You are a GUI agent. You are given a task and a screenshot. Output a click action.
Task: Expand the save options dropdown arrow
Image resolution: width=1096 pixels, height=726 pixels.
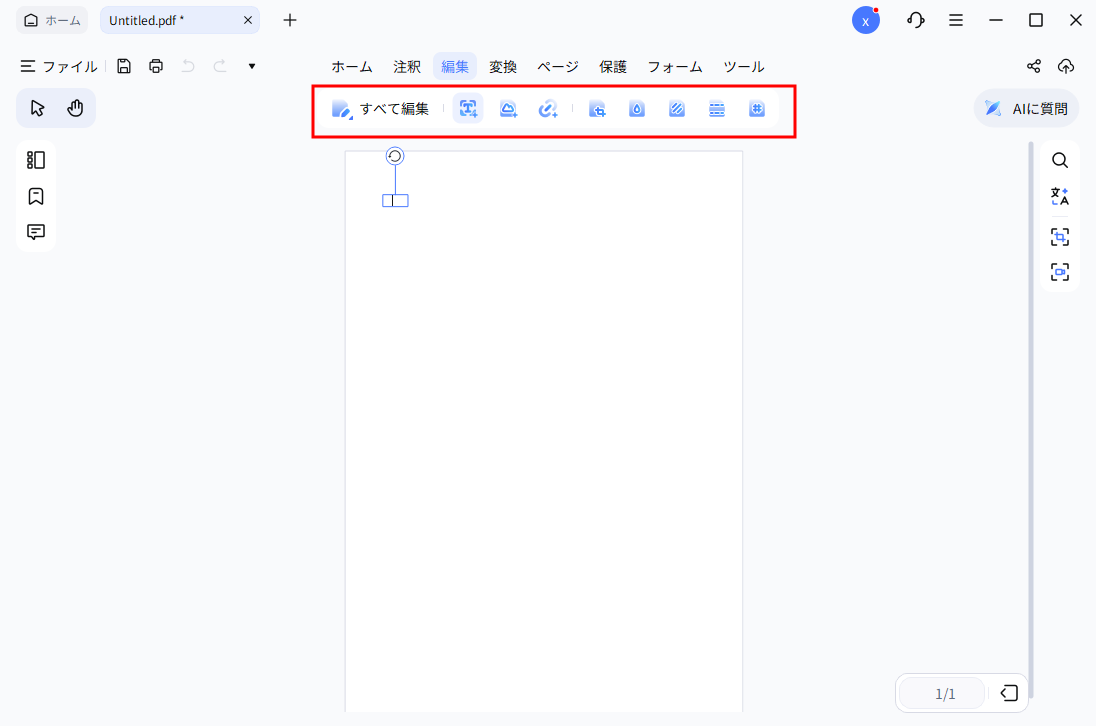click(x=251, y=65)
